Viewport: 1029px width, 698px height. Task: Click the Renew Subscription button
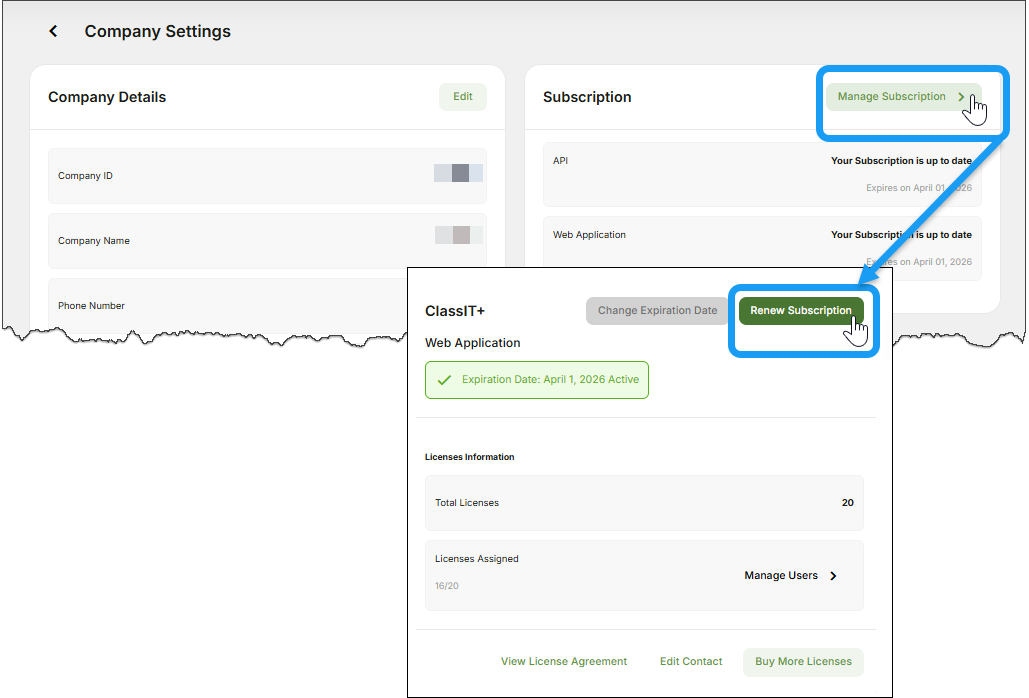point(801,310)
